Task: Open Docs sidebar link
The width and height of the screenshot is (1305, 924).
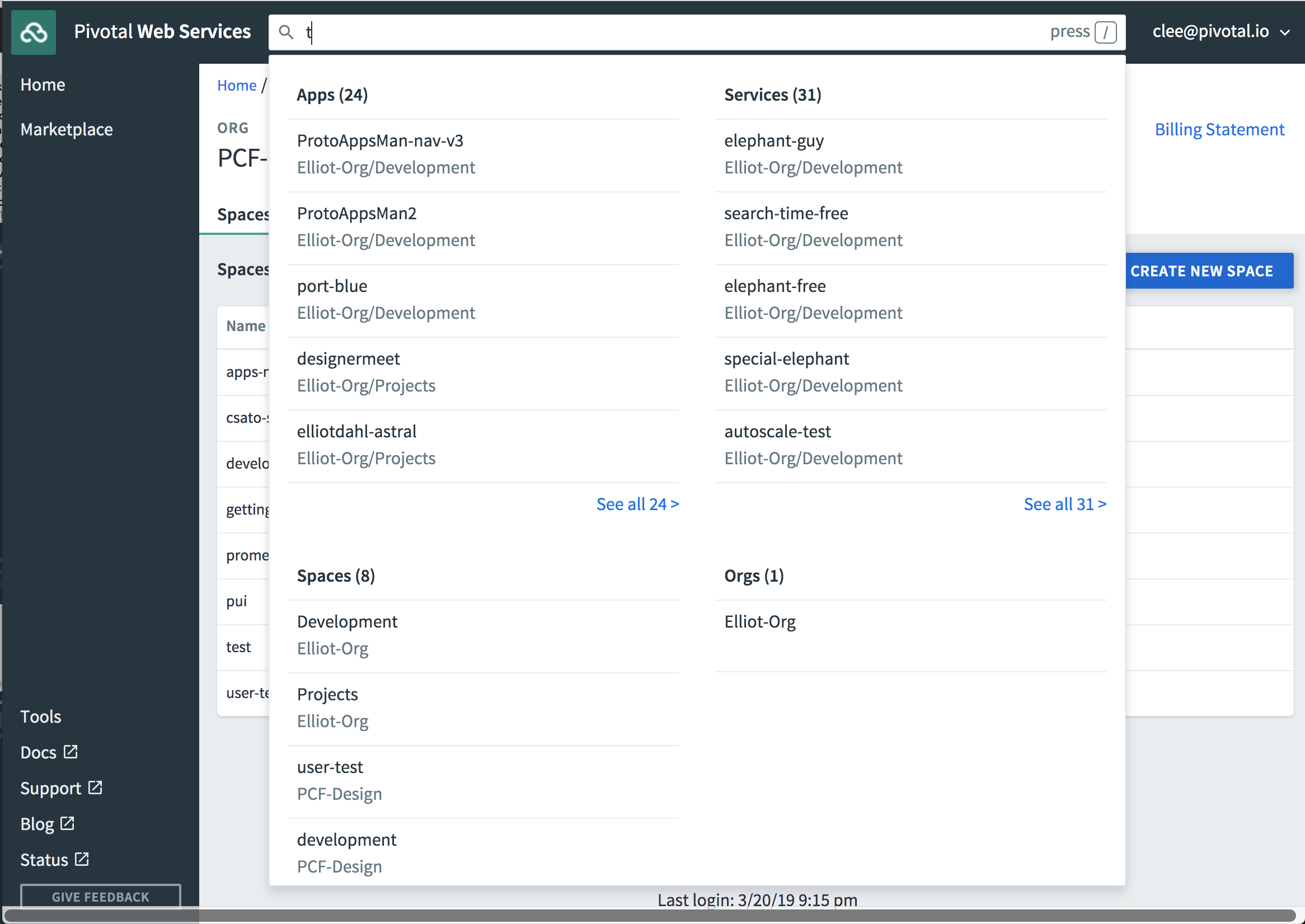Action: pyautogui.click(x=38, y=752)
